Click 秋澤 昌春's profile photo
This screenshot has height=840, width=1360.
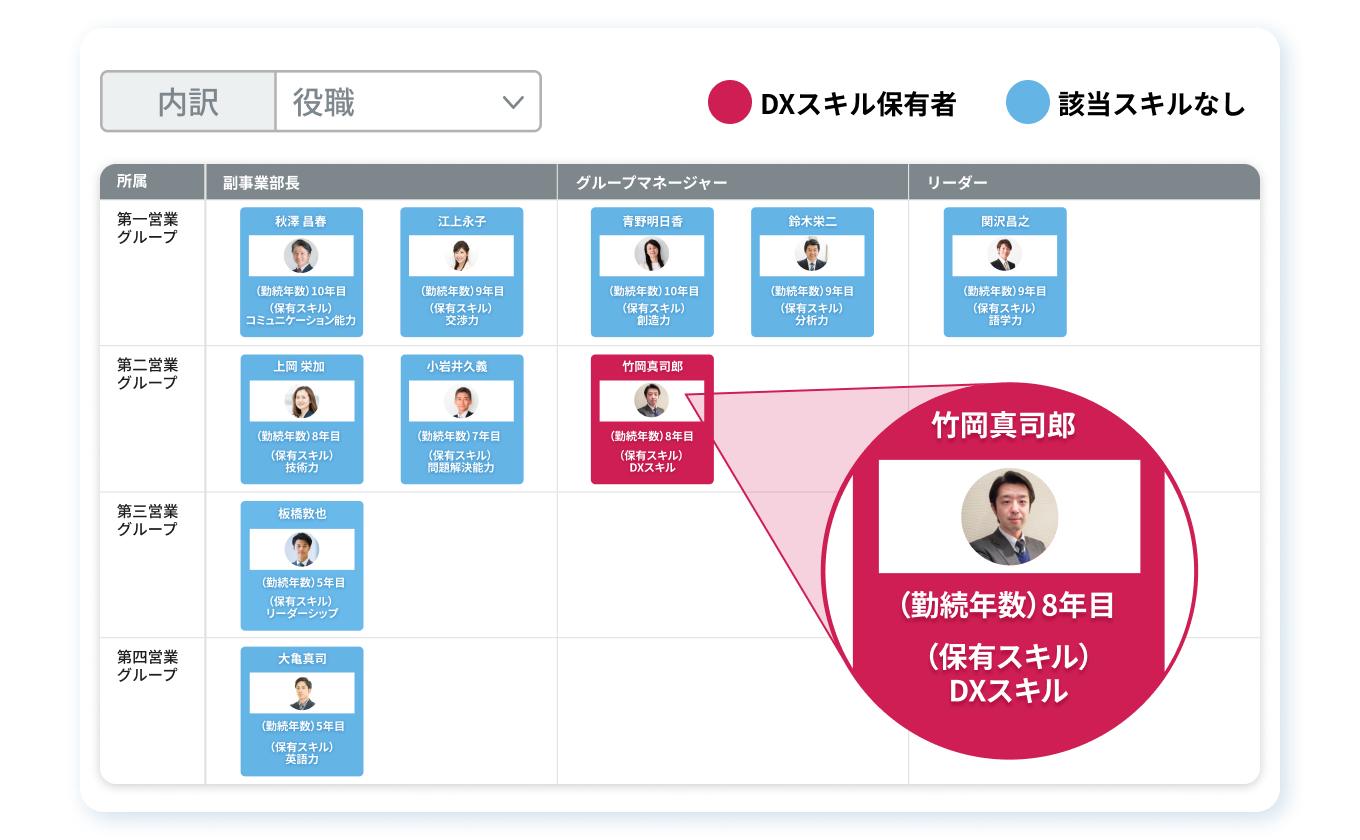coord(301,256)
